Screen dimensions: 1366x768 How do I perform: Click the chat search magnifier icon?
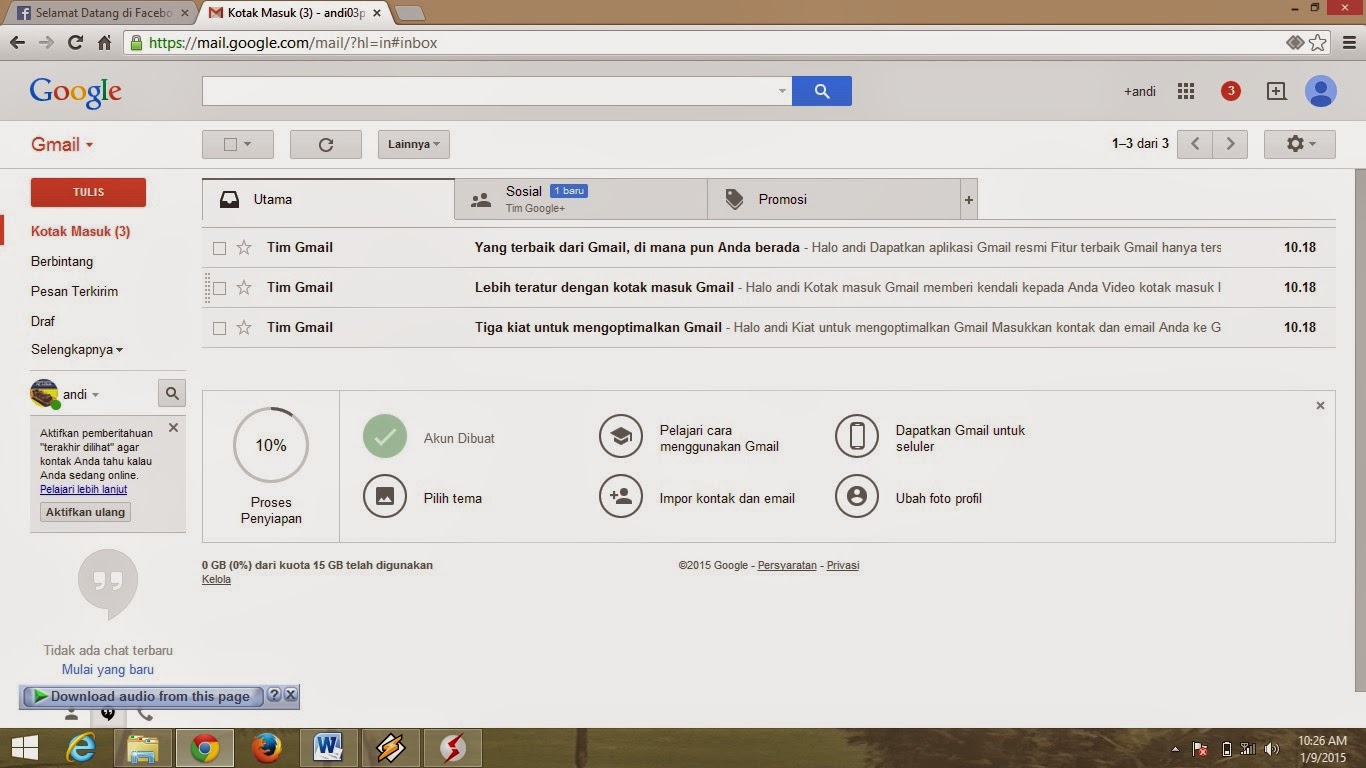(172, 394)
